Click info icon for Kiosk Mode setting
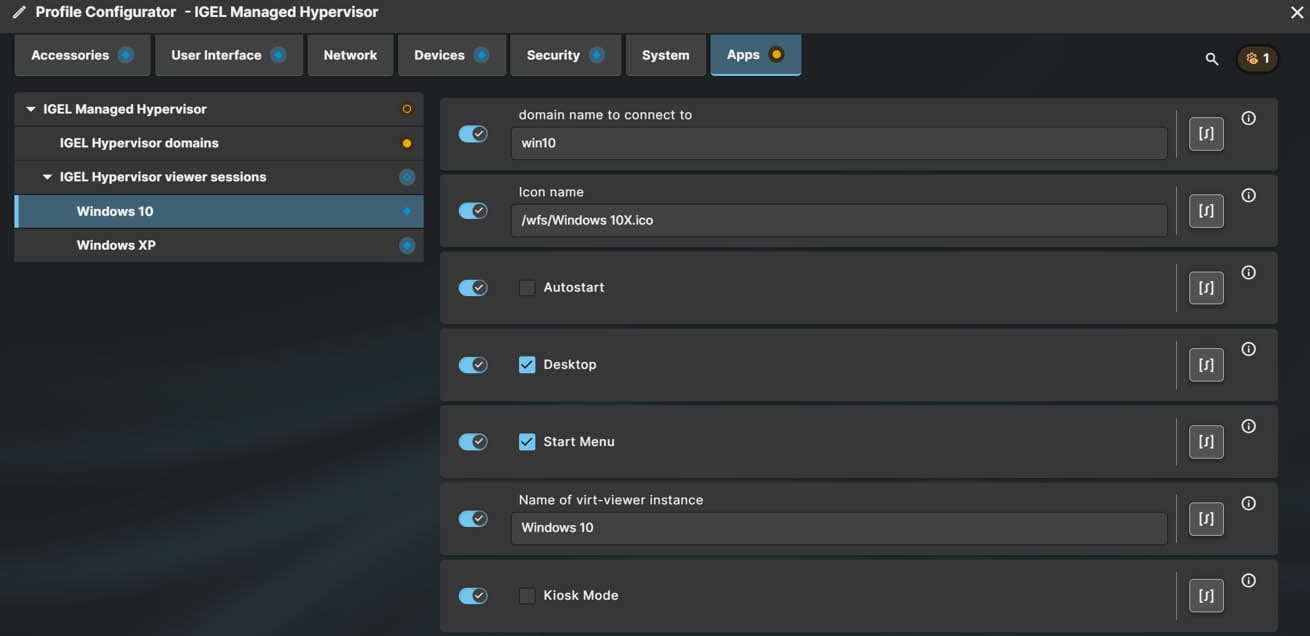Screen dimensions: 1310x636 1249,580
